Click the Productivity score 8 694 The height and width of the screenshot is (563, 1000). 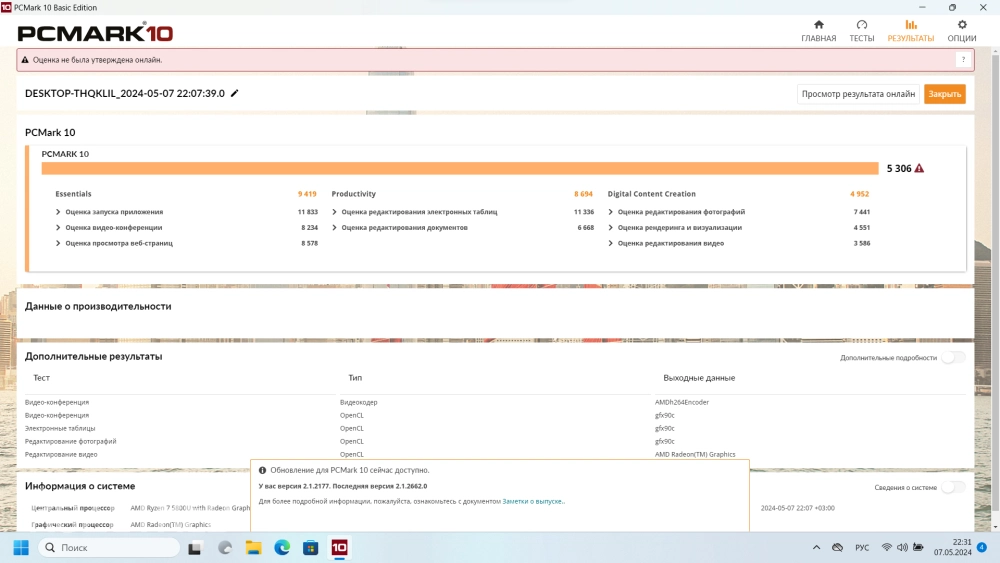583,194
